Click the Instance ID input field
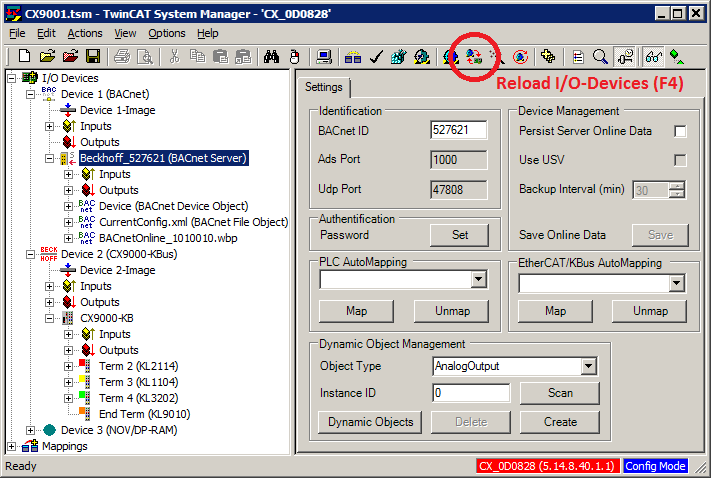The height and width of the screenshot is (478, 711). click(x=471, y=393)
